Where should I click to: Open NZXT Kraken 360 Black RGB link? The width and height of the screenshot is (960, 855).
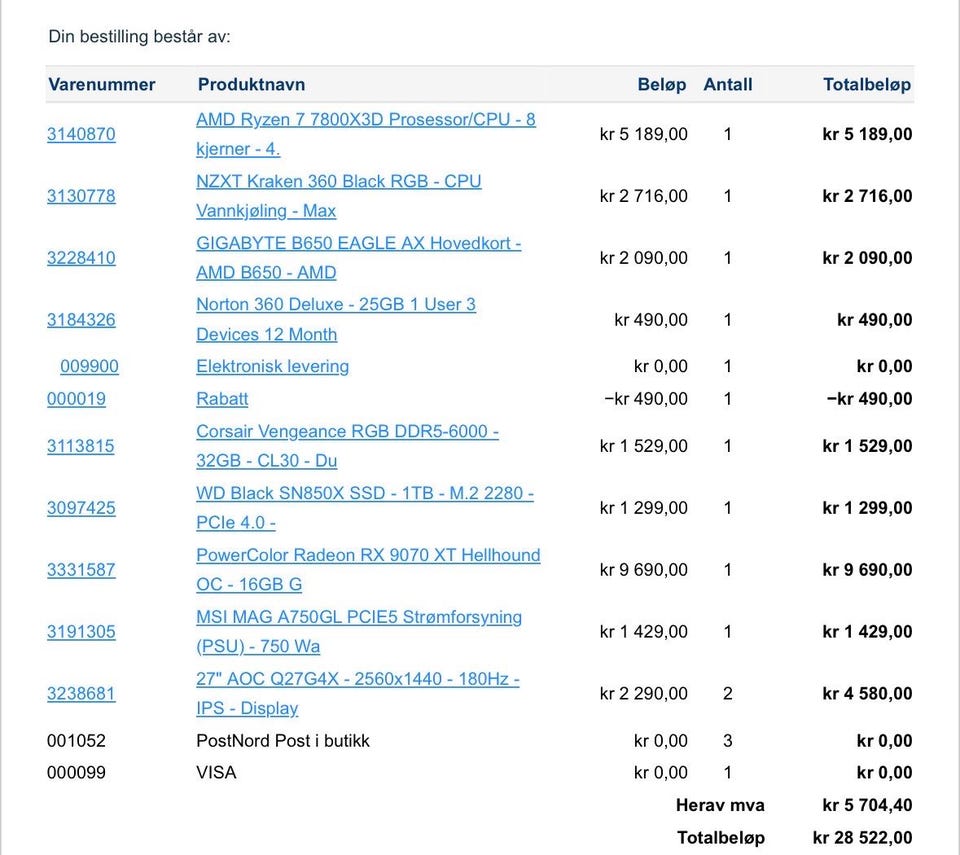click(x=339, y=196)
